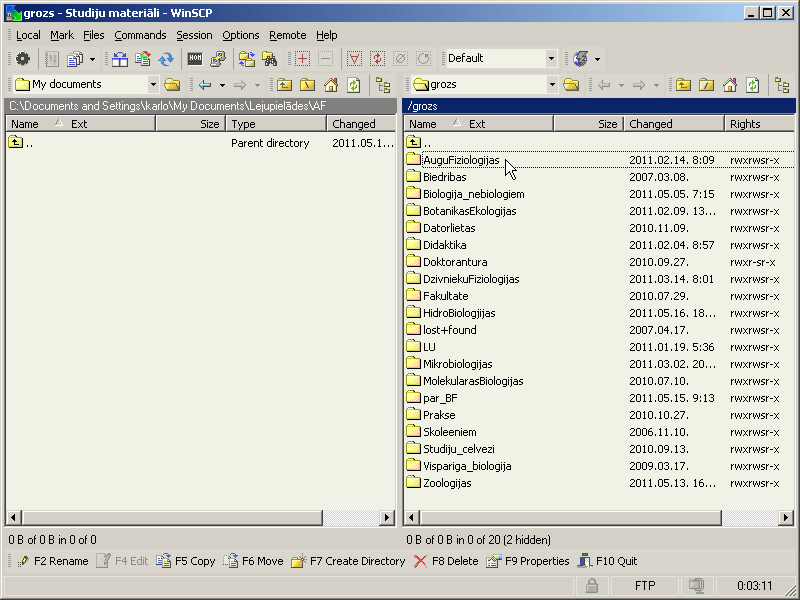The height and width of the screenshot is (600, 800).
Task: Go to remote parent directory icon
Action: click(683, 85)
